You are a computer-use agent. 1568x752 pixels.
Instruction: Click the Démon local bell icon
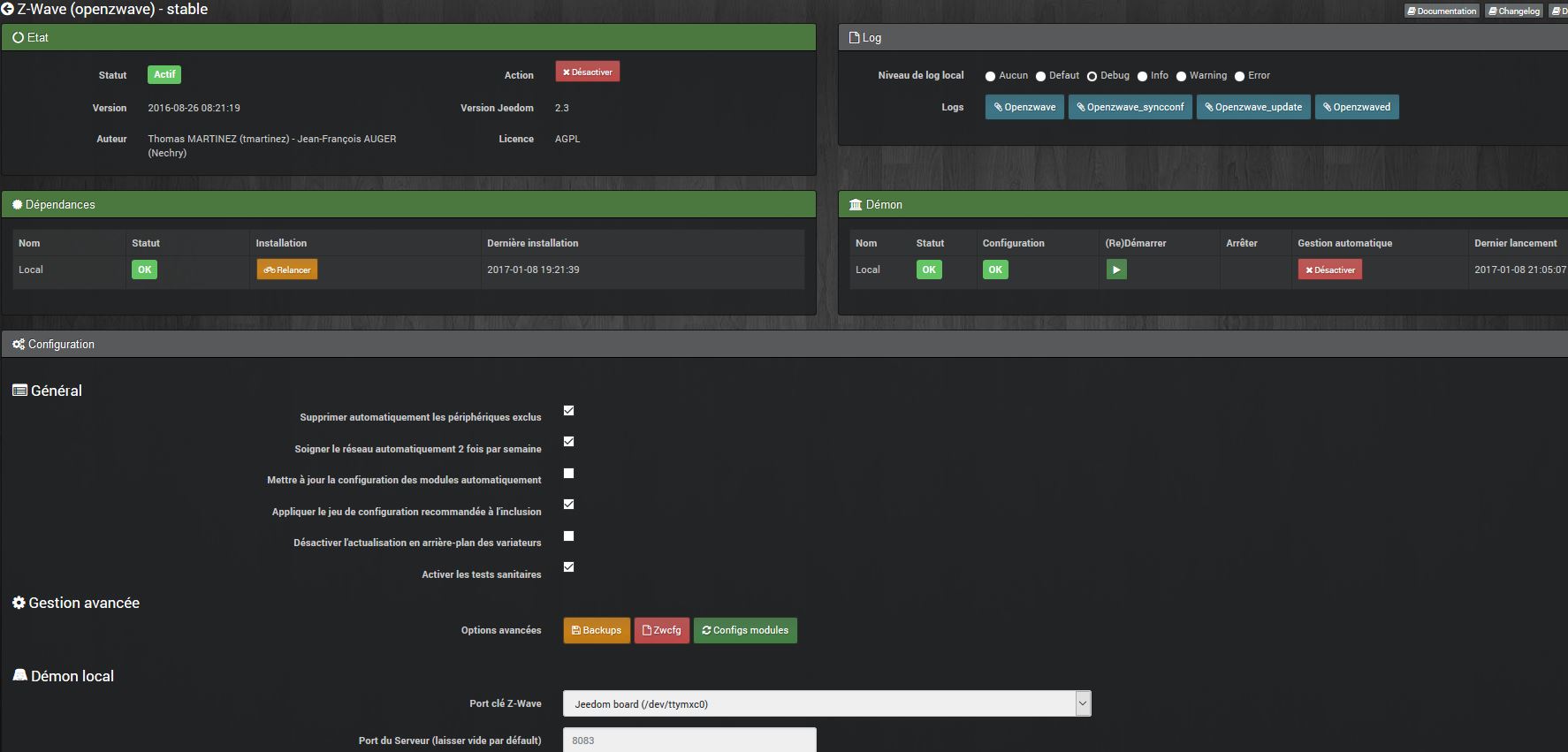(19, 675)
